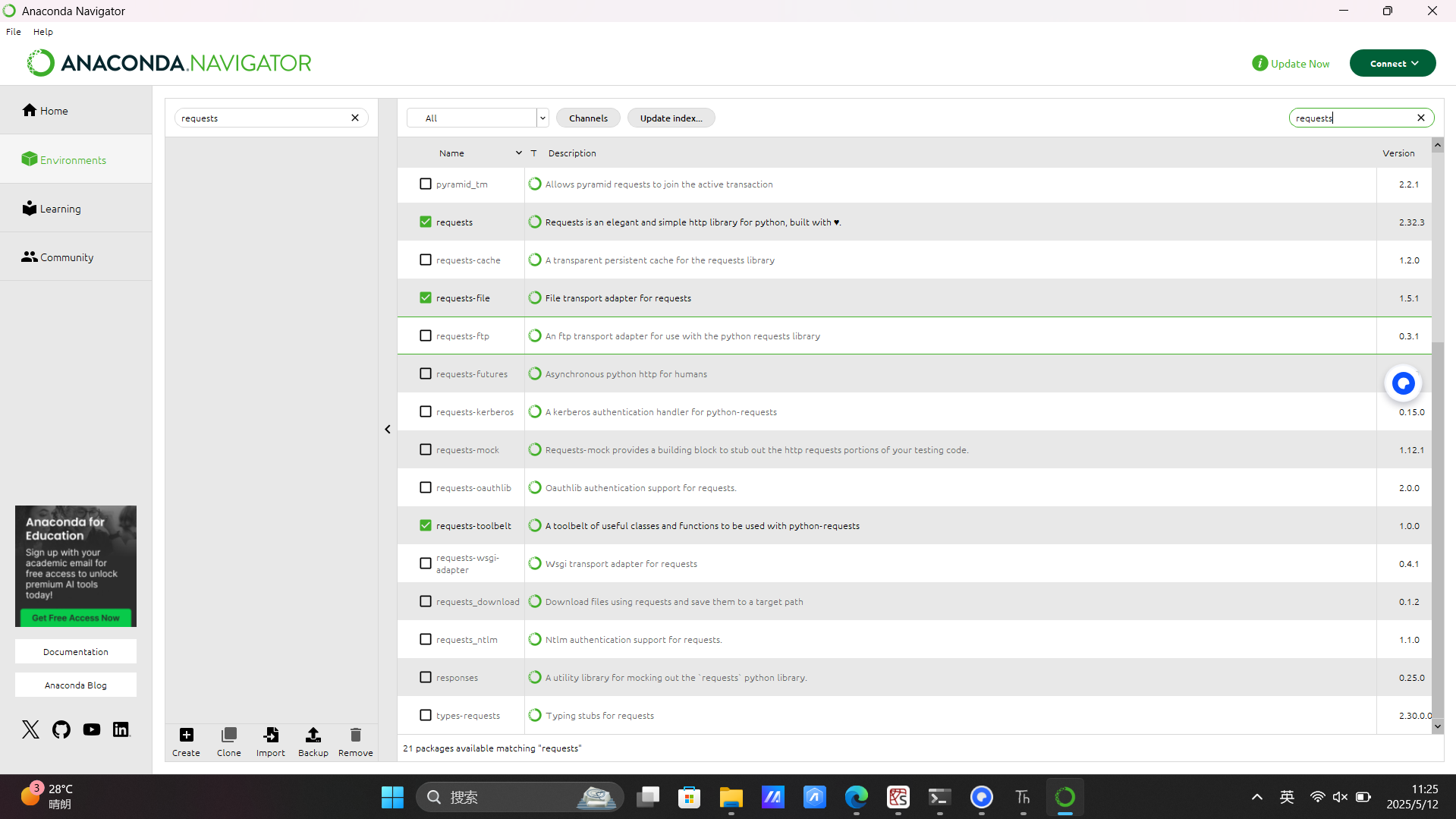Open the terminal app in the taskbar
Viewport: 1456px width, 819px height.
(x=939, y=797)
